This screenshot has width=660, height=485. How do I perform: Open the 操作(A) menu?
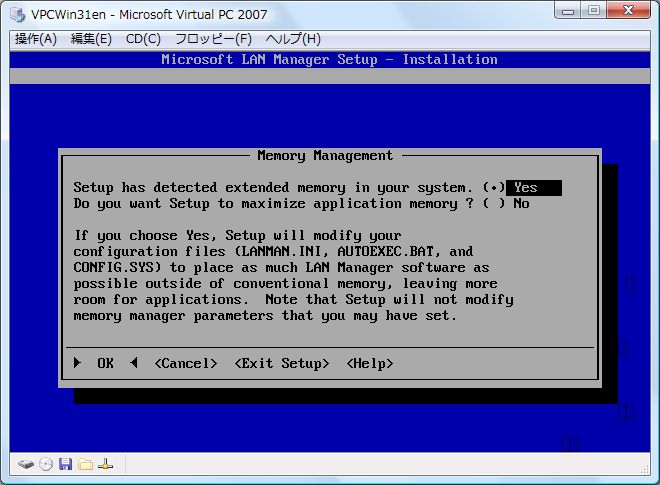[x=36, y=39]
